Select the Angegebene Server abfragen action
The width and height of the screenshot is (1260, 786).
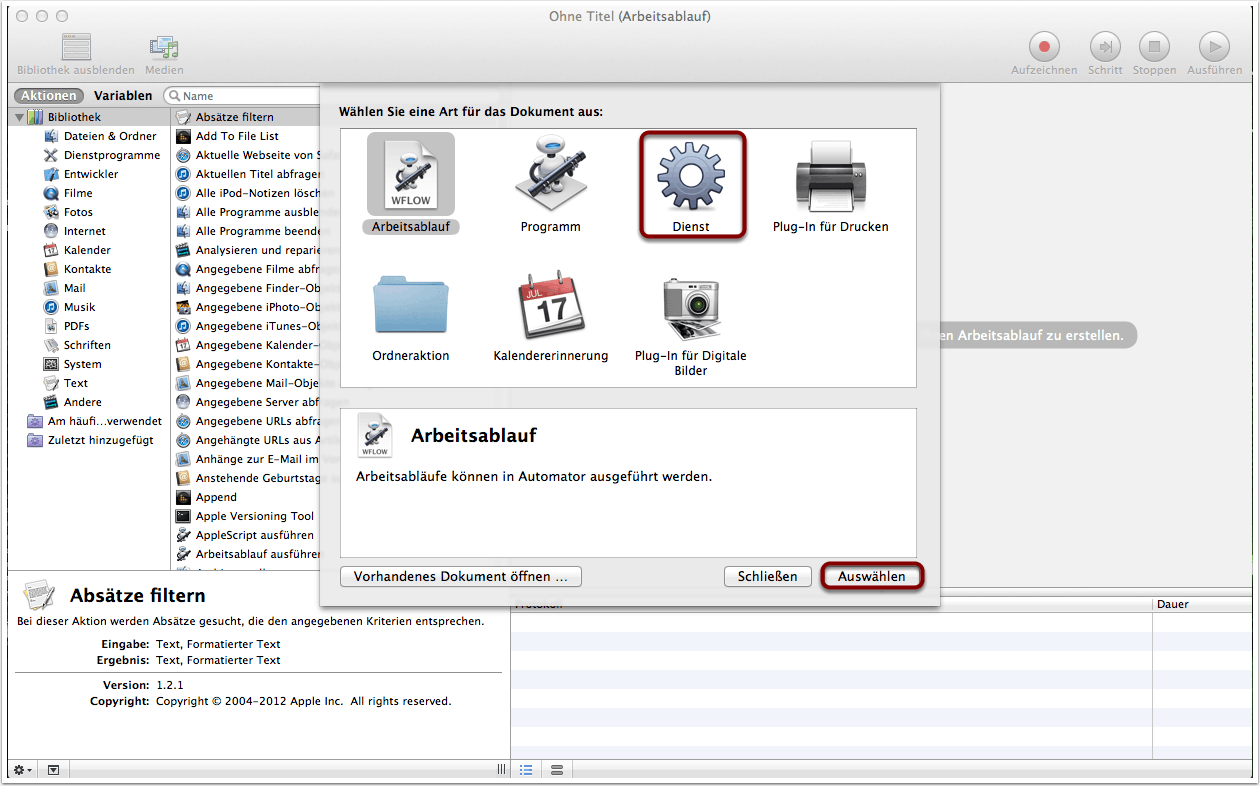[x=247, y=402]
